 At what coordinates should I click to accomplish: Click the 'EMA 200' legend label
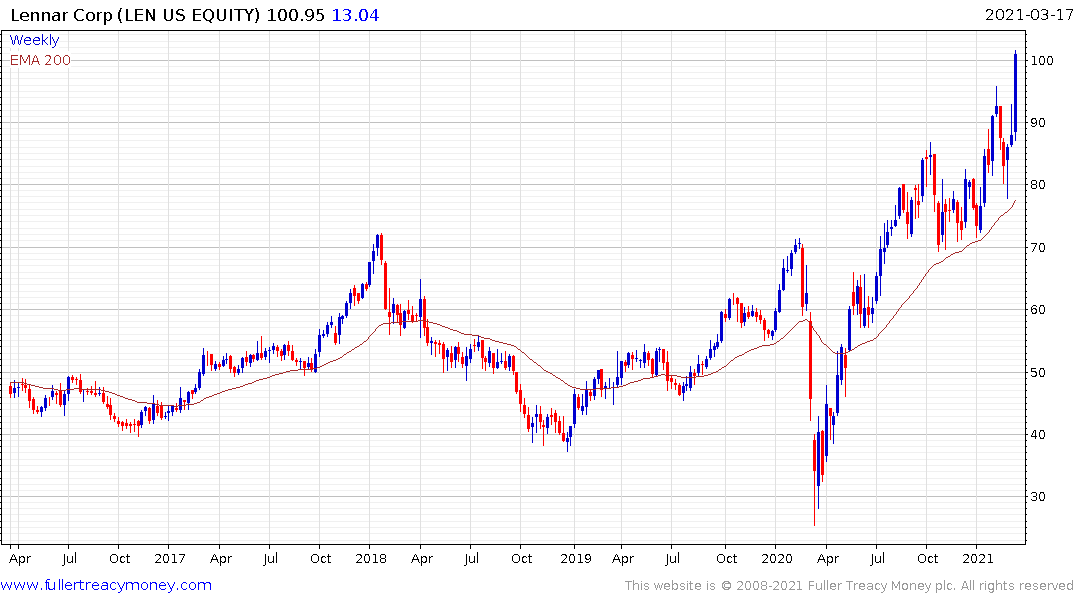(40, 60)
